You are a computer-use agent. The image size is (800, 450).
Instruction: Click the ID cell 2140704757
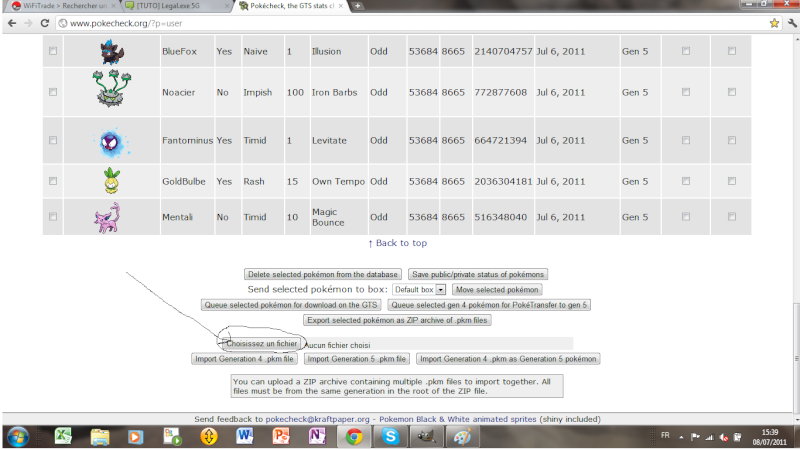503,51
